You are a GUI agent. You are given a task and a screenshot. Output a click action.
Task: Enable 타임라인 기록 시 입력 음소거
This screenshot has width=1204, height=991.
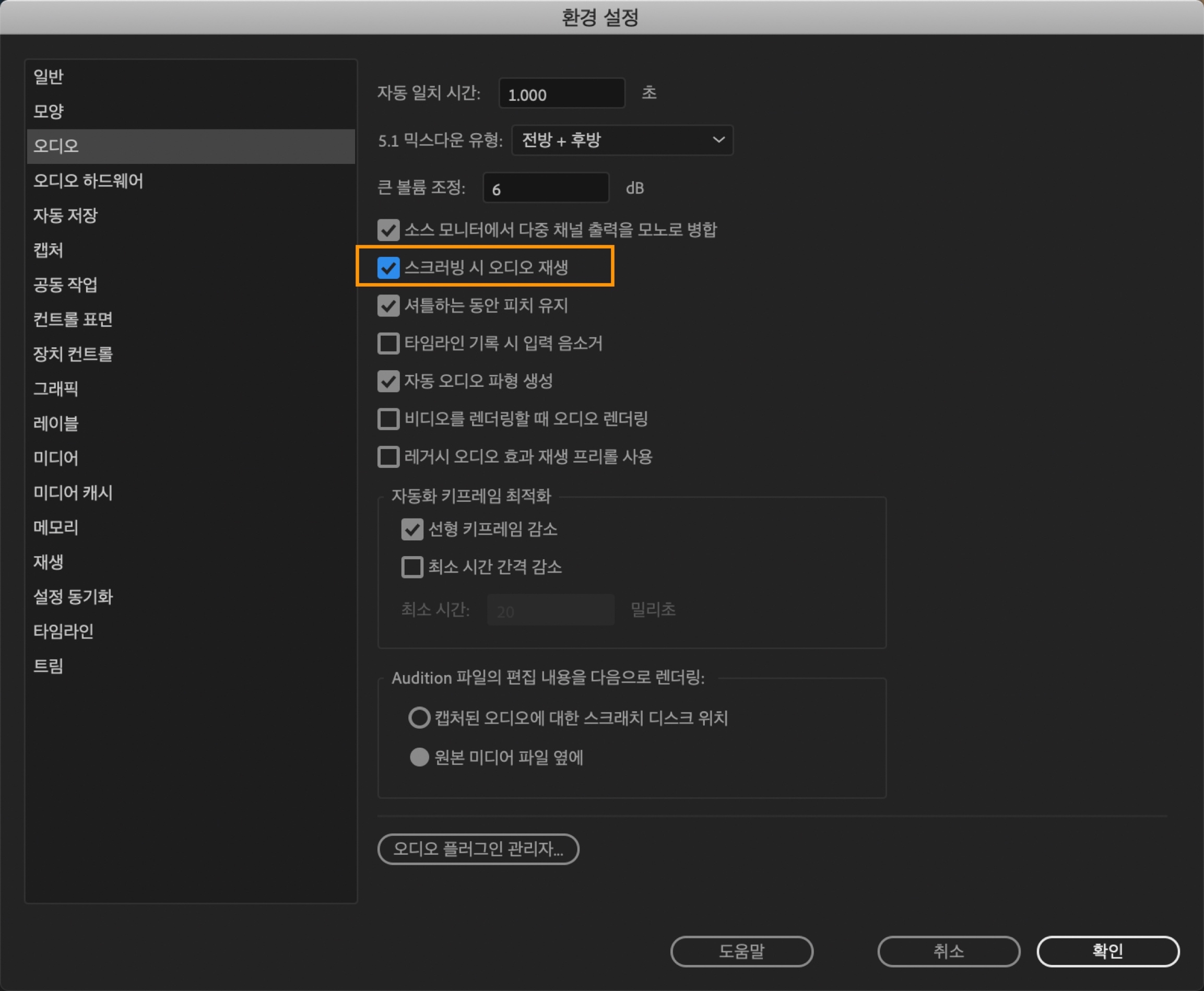click(x=388, y=344)
